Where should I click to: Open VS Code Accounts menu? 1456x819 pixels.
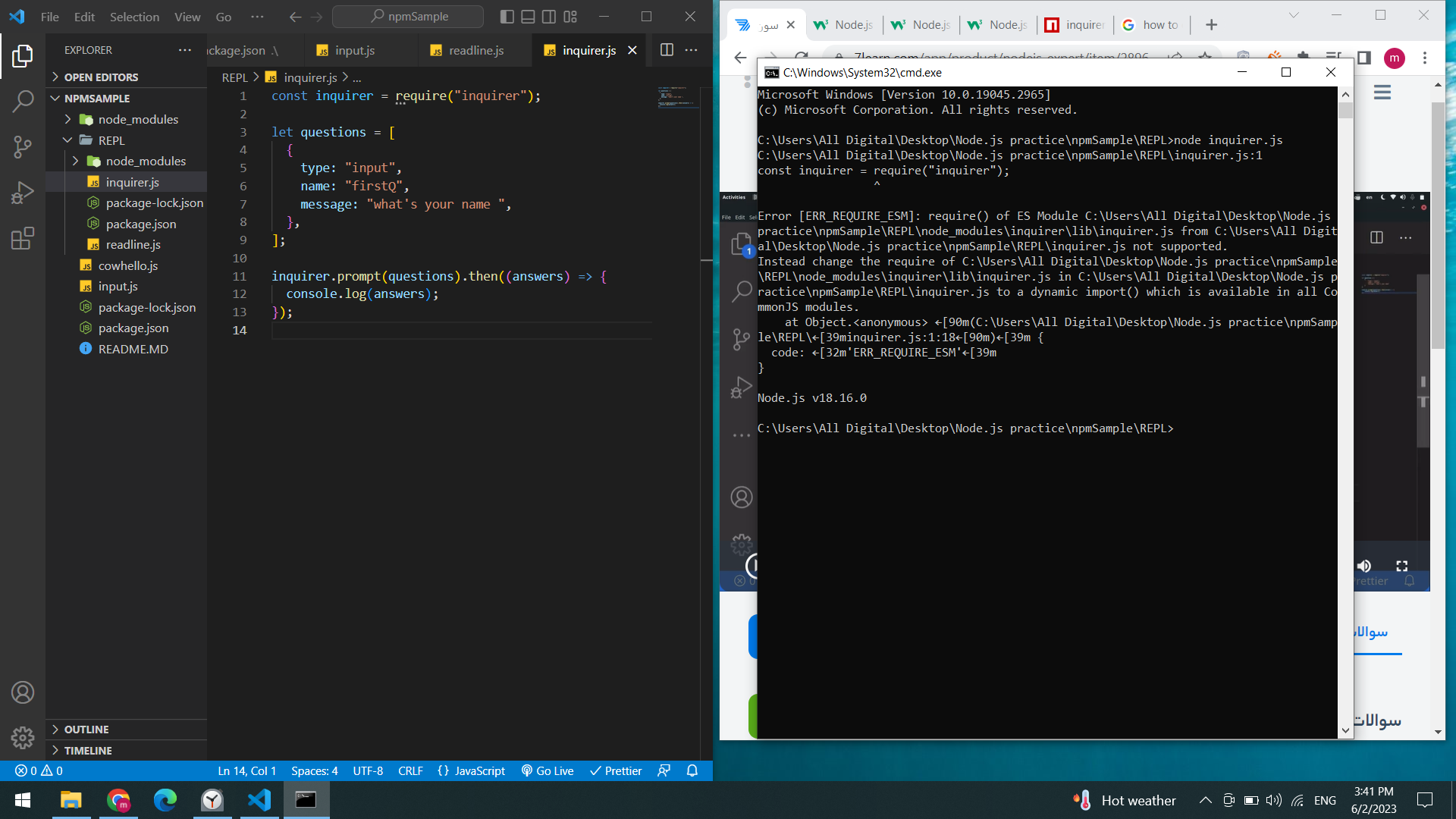click(x=23, y=692)
